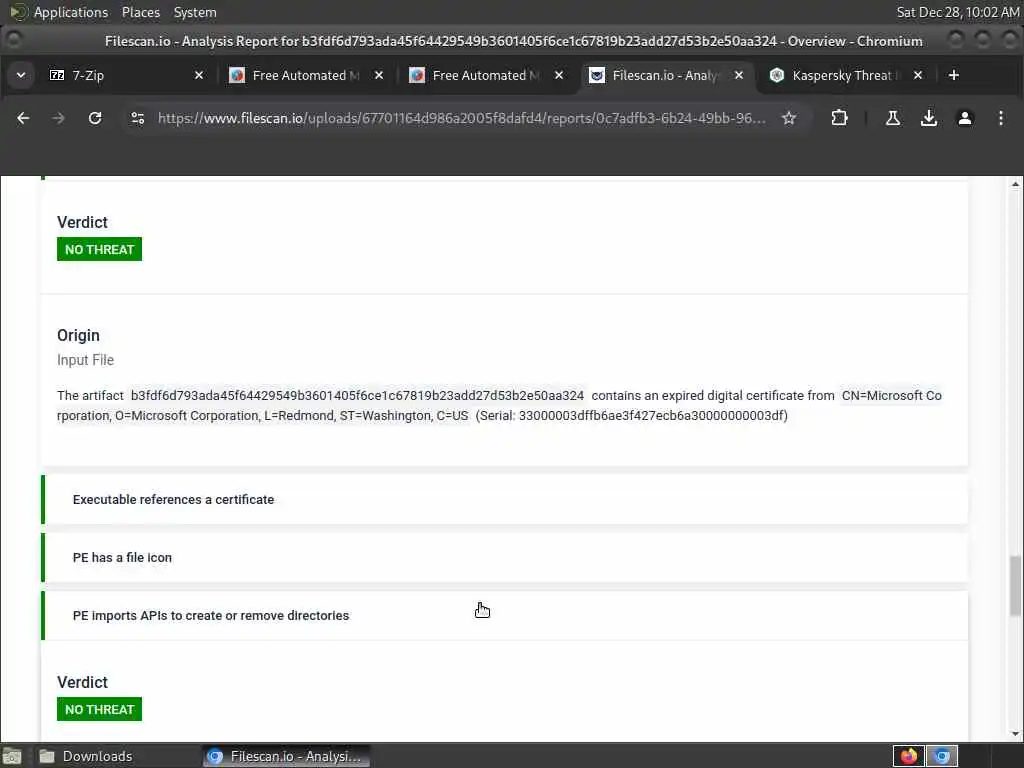This screenshot has height=768, width=1024.
Task: Expand 'PE imports APIs to create or remove directories'
Action: pyautogui.click(x=505, y=616)
